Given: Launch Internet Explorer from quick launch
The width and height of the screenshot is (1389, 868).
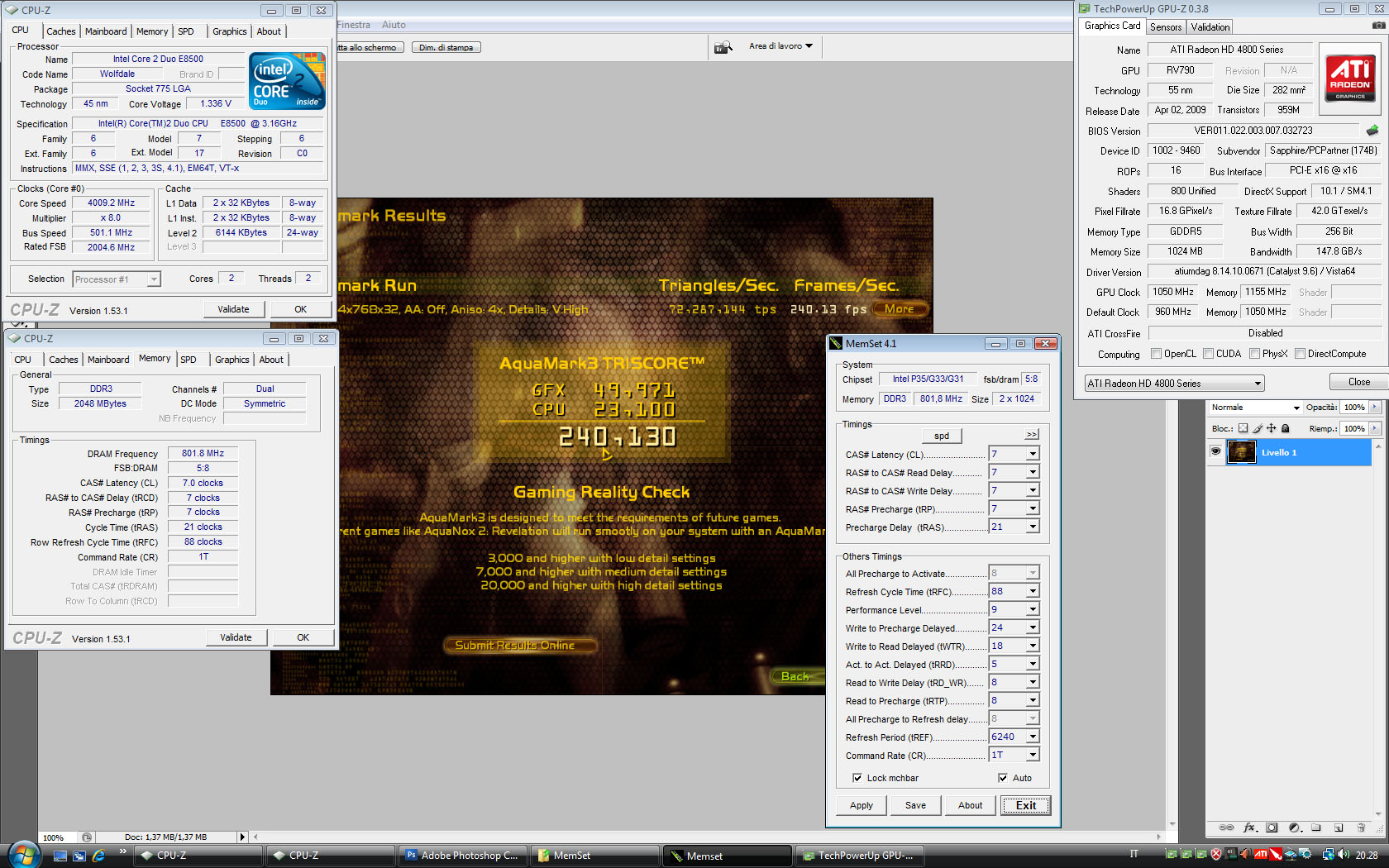Looking at the screenshot, I should point(98,856).
